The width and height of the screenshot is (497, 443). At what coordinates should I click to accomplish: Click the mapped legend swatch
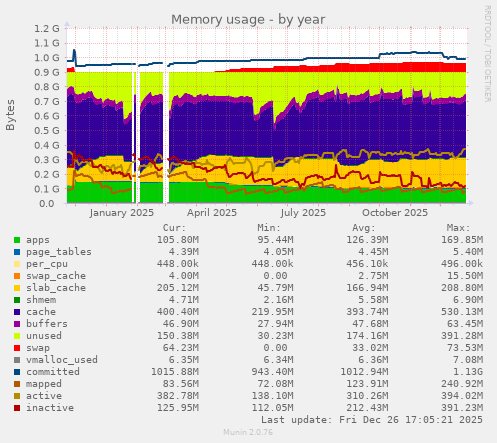(17, 384)
